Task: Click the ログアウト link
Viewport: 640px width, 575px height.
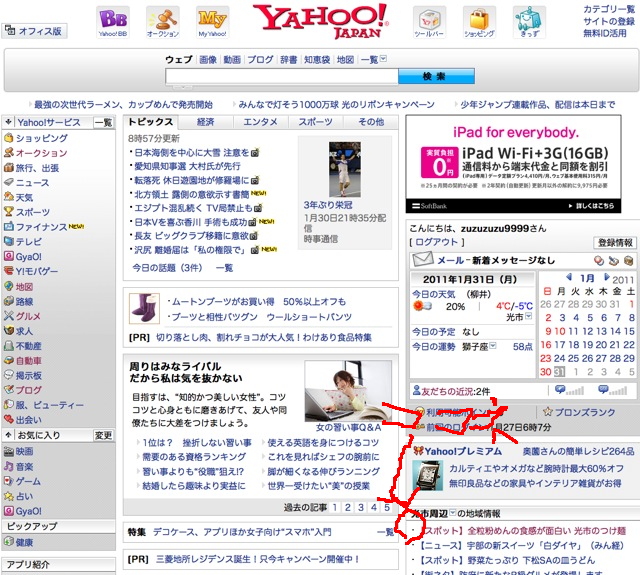Action: coord(436,242)
